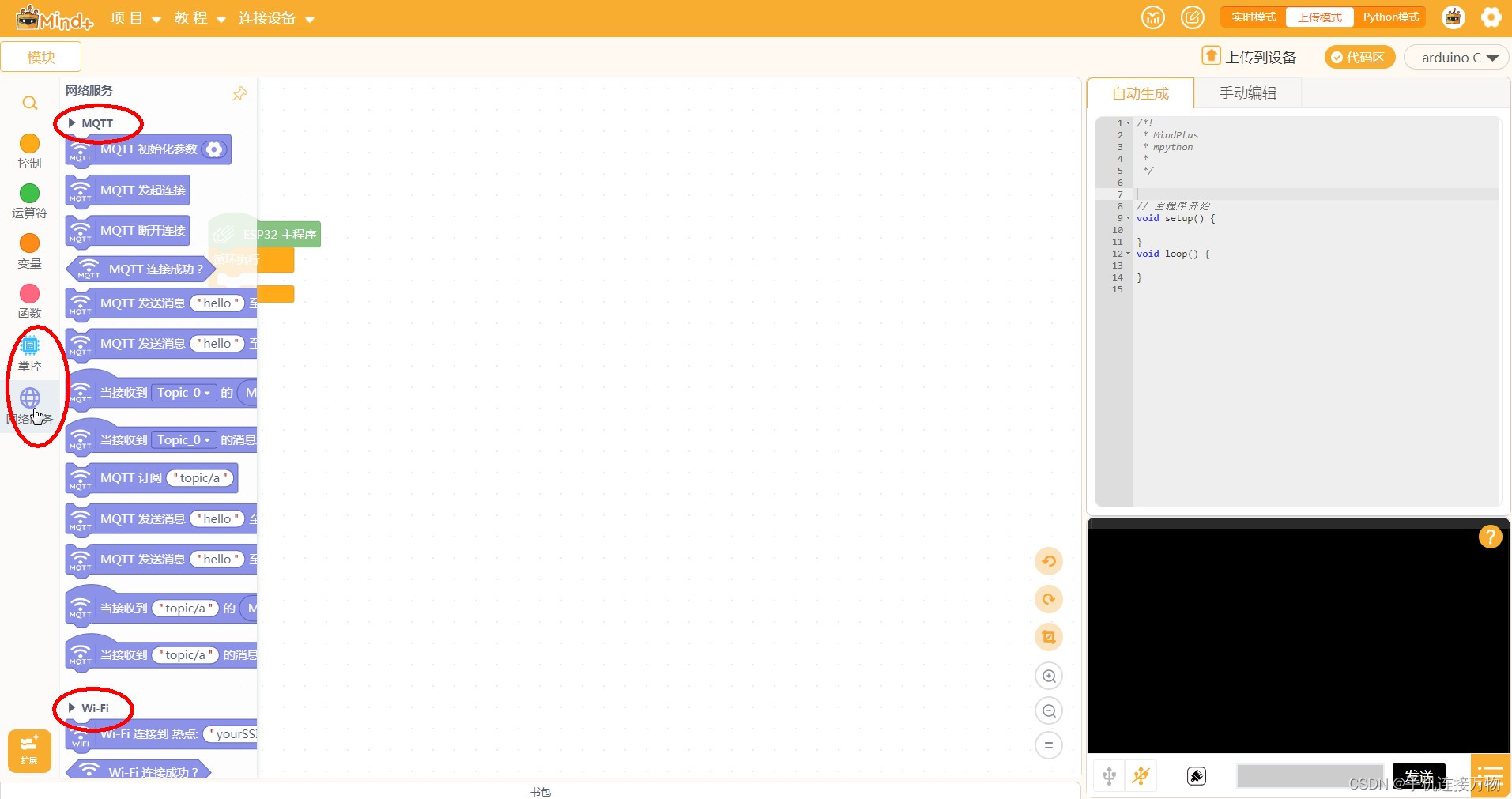This screenshot has height=799, width=1512.
Task: Clear the serial output with the brush icon
Action: 1197,776
